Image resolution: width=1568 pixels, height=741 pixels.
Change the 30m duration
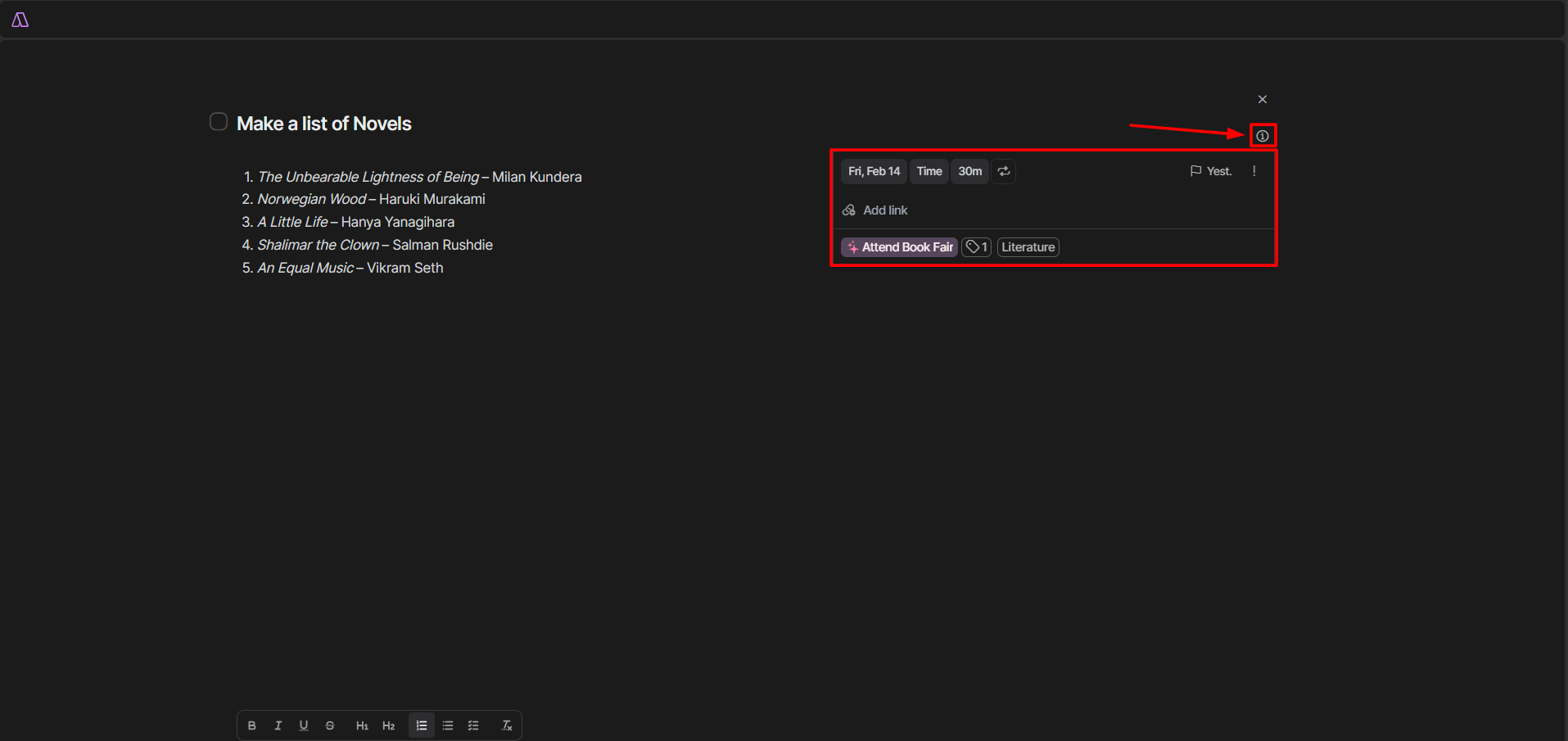pos(970,171)
